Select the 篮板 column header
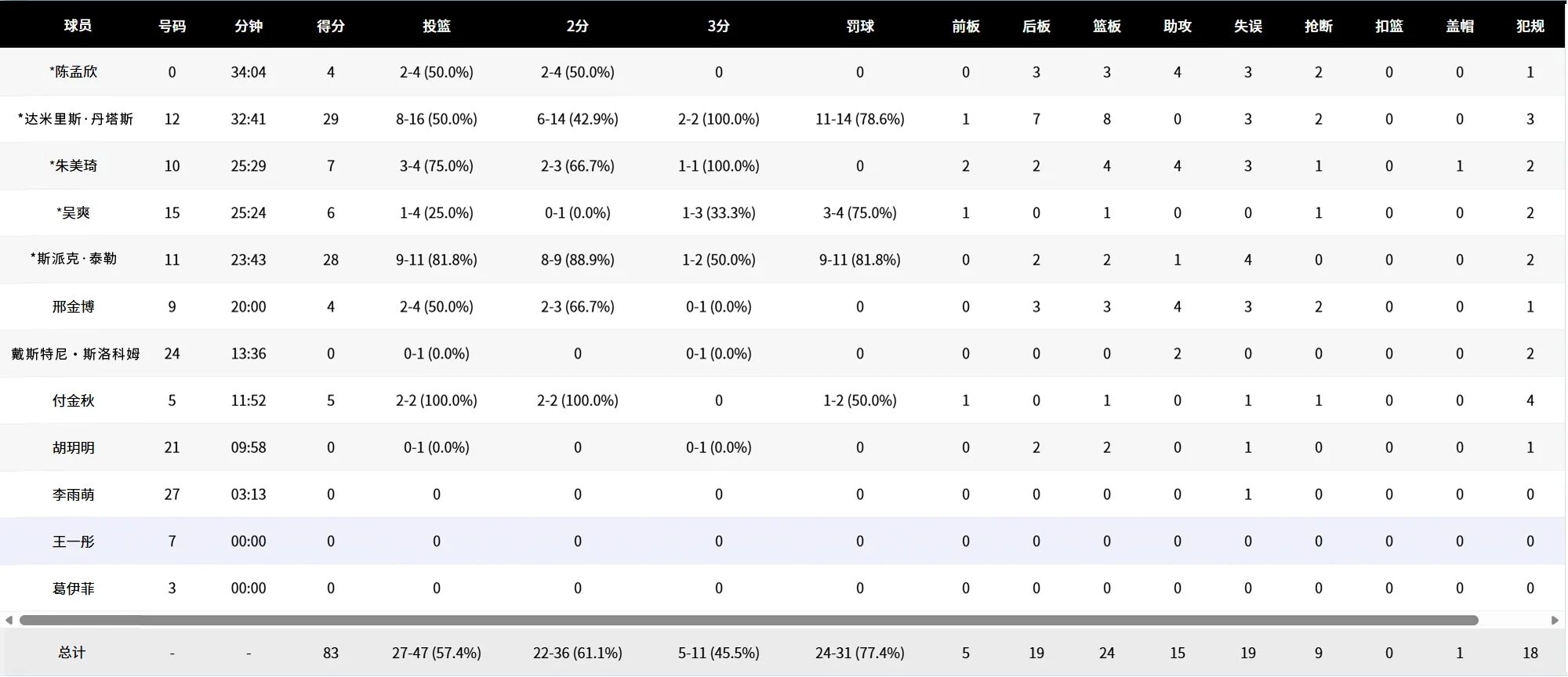The image size is (1568, 677). pyautogui.click(x=1106, y=26)
